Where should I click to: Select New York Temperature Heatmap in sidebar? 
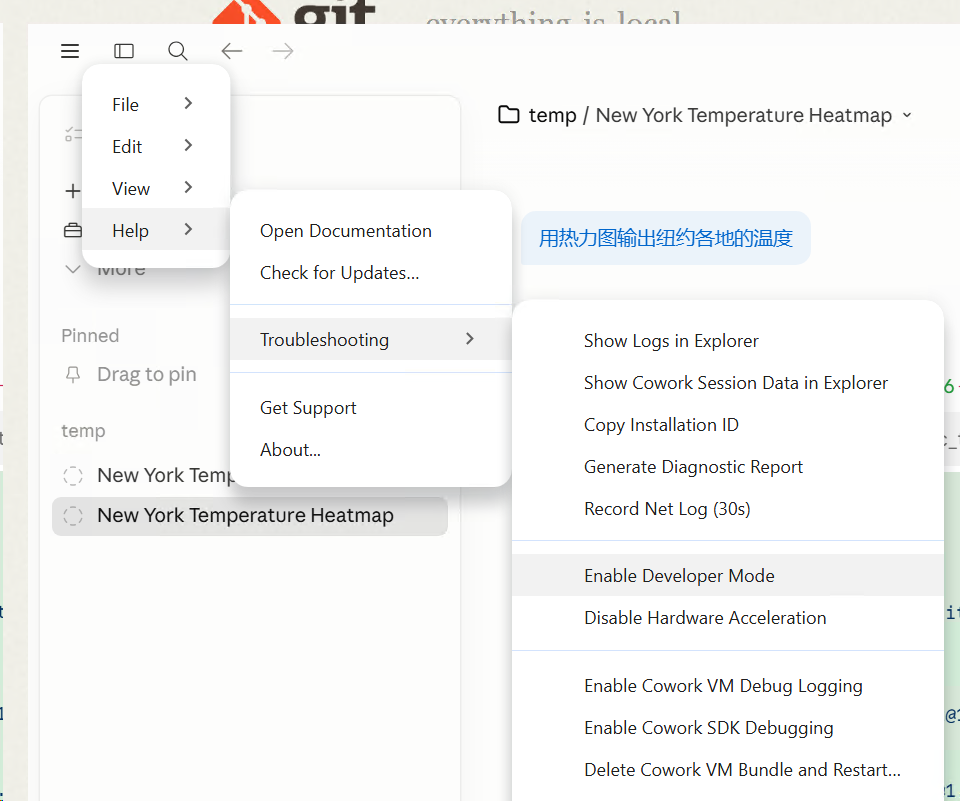tap(248, 516)
